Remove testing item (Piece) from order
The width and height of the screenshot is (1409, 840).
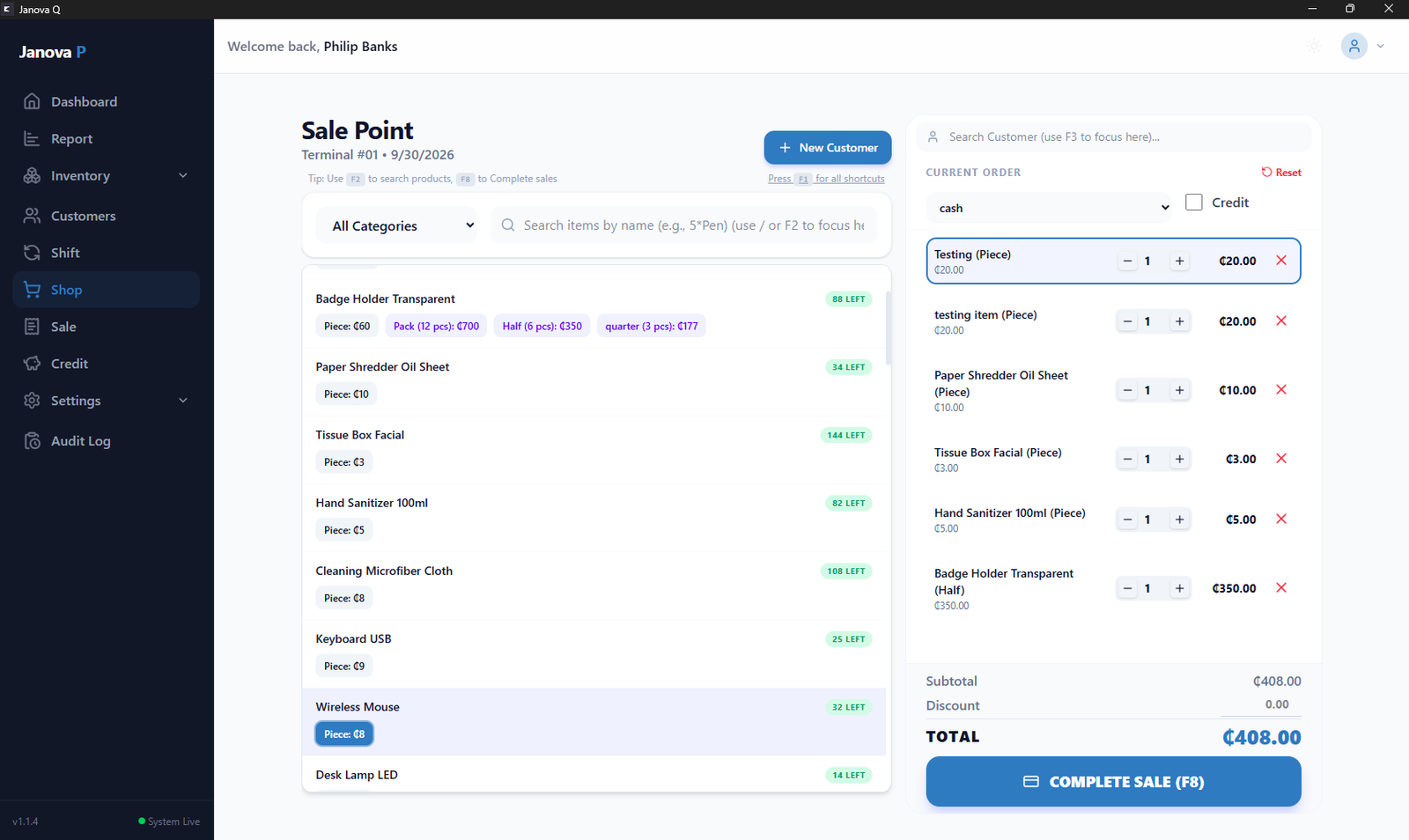click(x=1281, y=321)
